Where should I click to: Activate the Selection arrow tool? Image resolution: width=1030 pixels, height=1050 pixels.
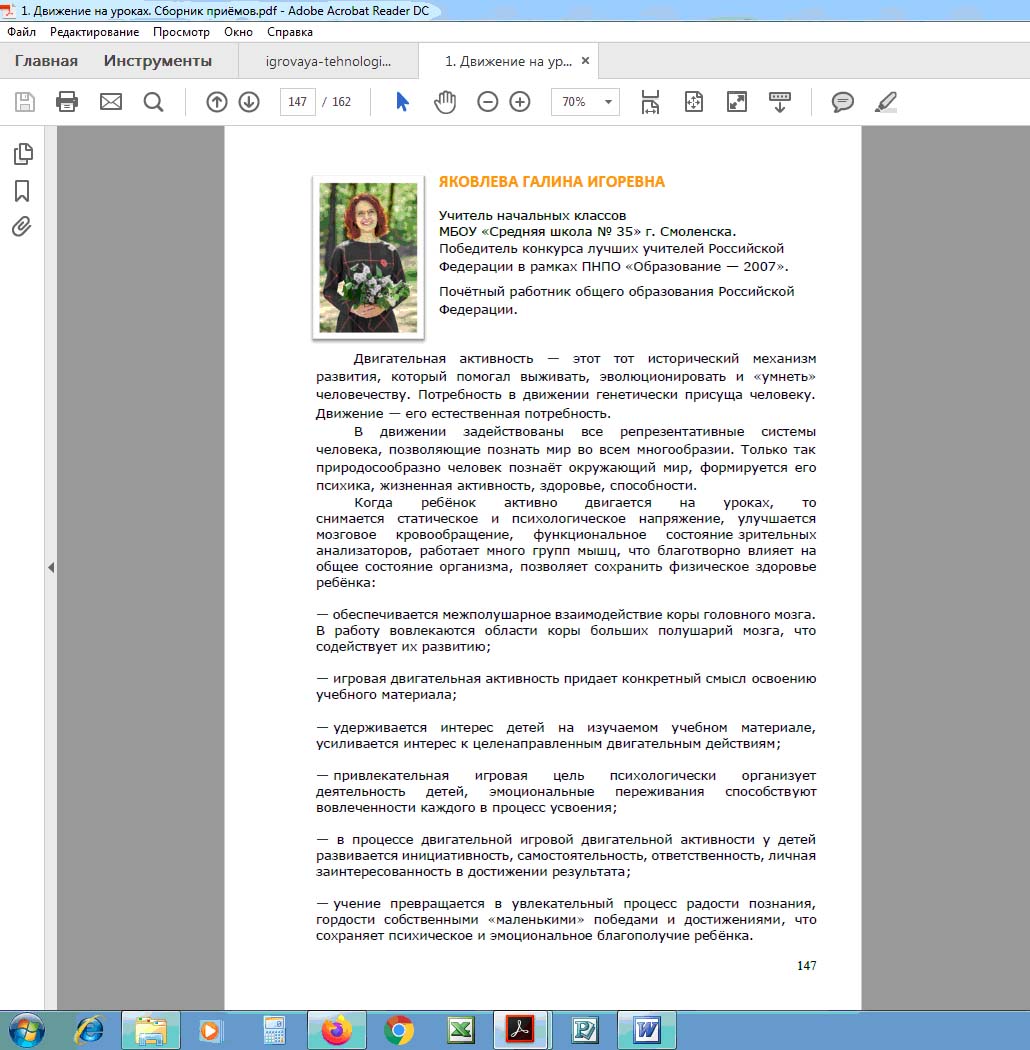[x=402, y=102]
